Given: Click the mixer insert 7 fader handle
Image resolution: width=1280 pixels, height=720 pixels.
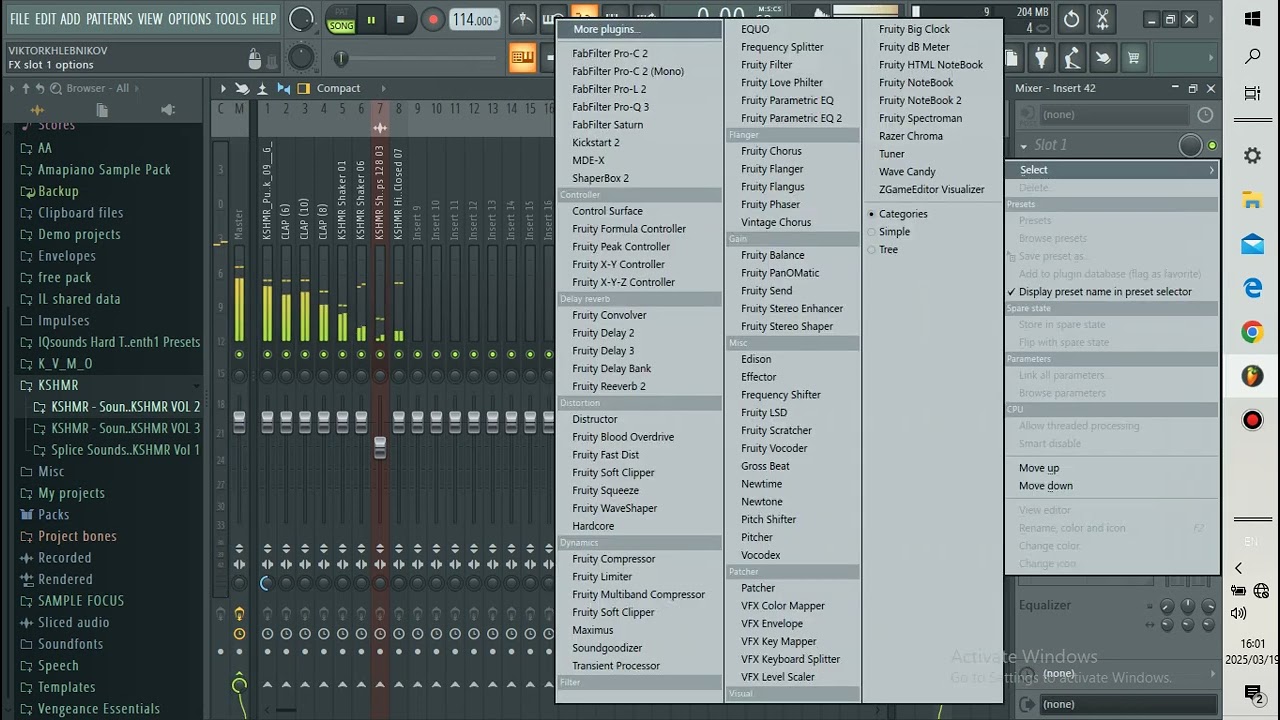Looking at the screenshot, I should click(380, 448).
